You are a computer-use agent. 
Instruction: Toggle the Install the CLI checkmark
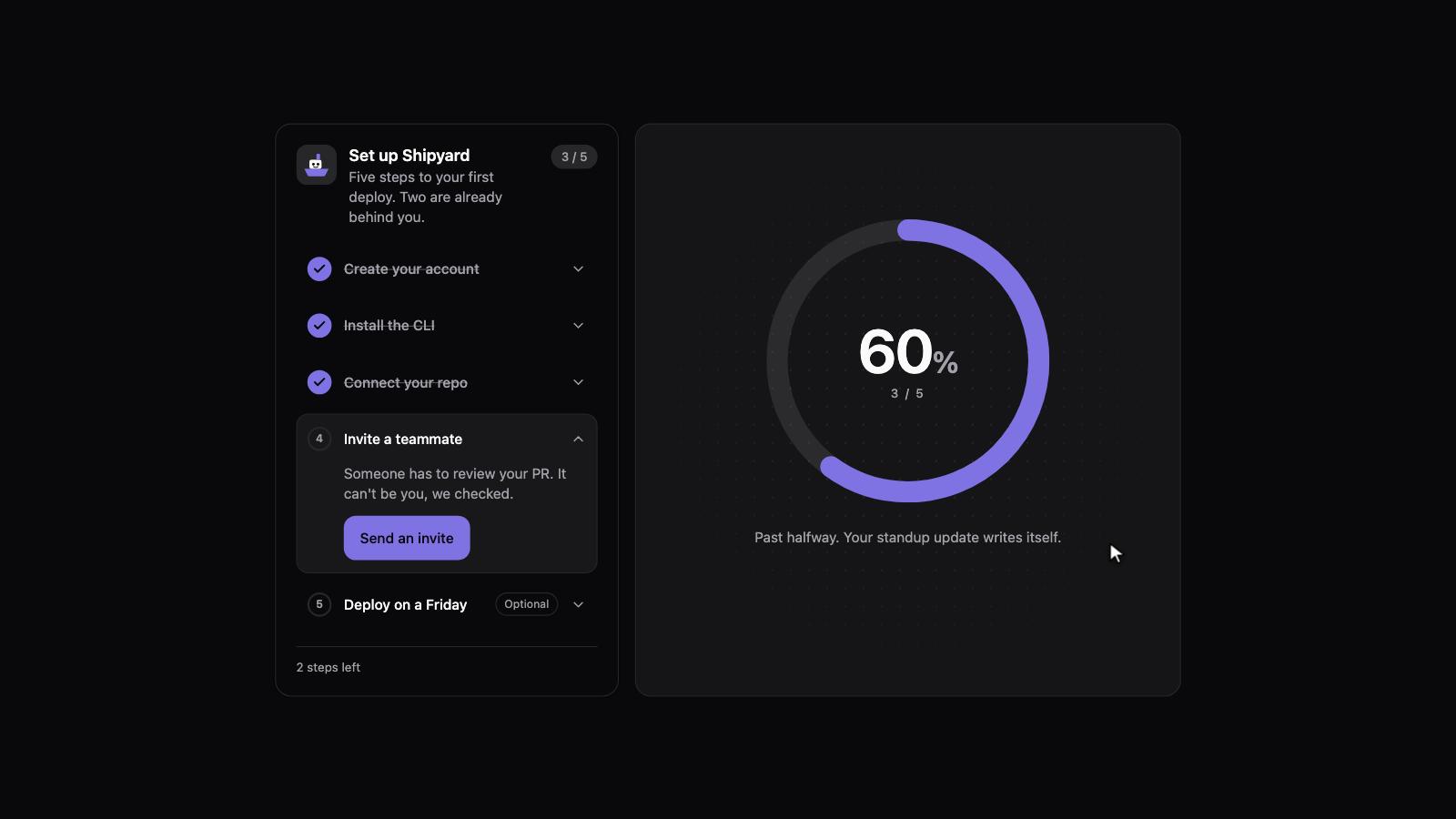(x=319, y=326)
